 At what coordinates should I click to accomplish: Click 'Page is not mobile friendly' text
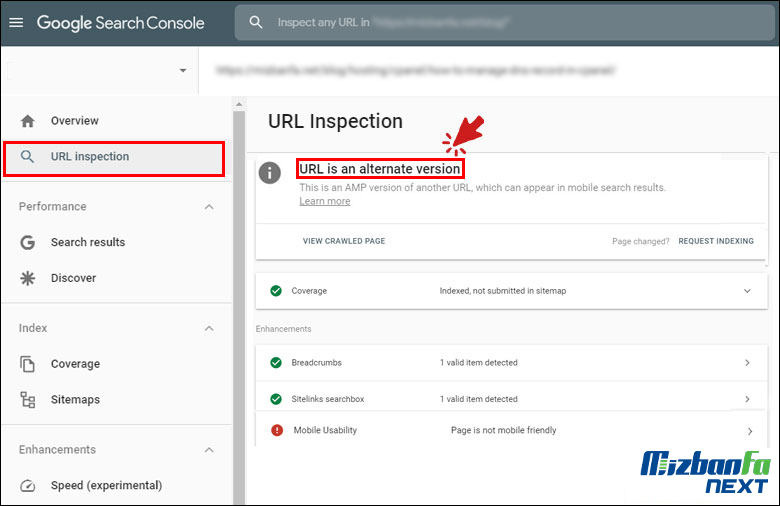pyautogui.click(x=503, y=430)
